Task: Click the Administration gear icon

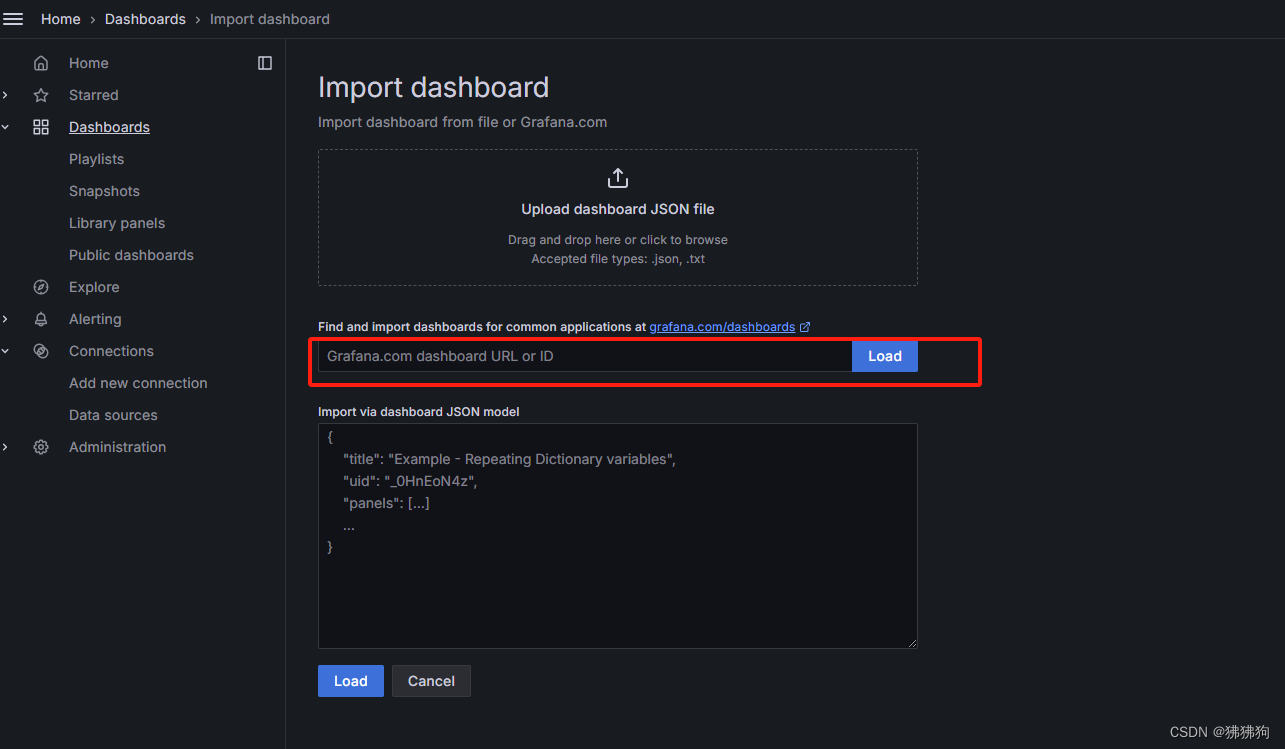Action: tap(41, 447)
